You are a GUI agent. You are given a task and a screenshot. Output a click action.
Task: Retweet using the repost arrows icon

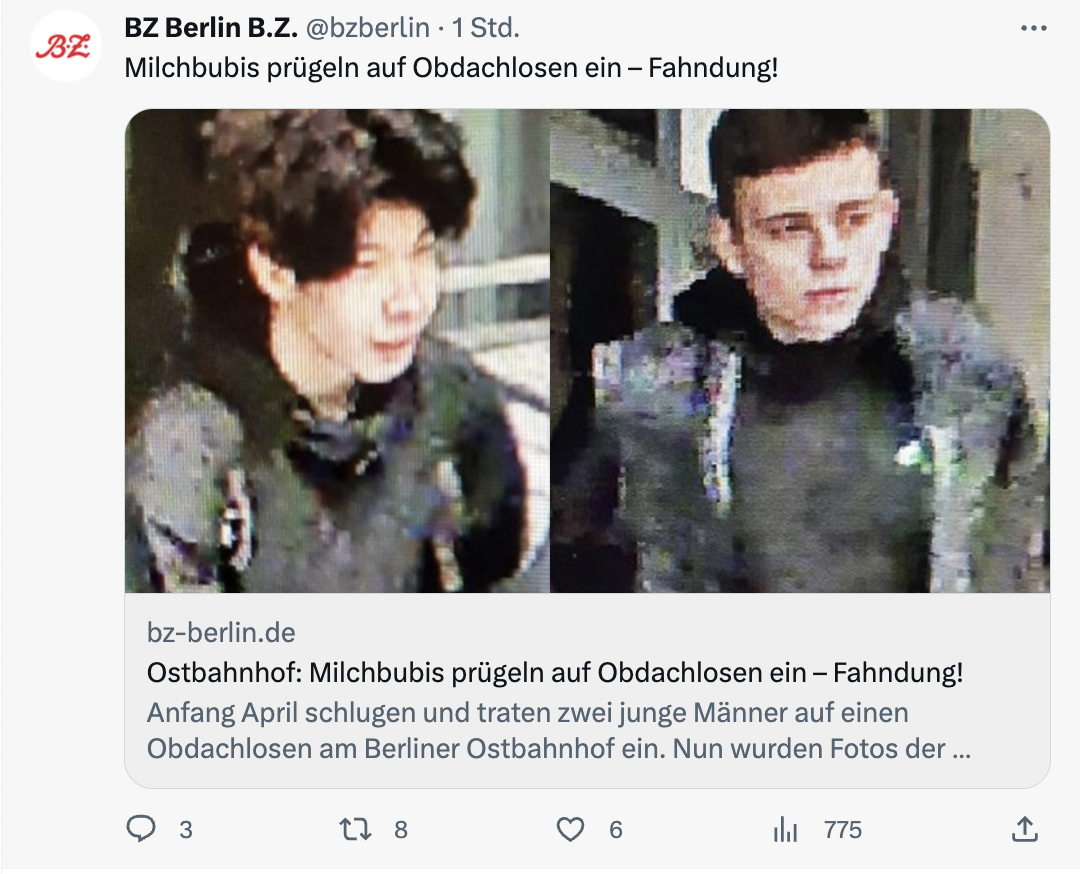(x=355, y=829)
